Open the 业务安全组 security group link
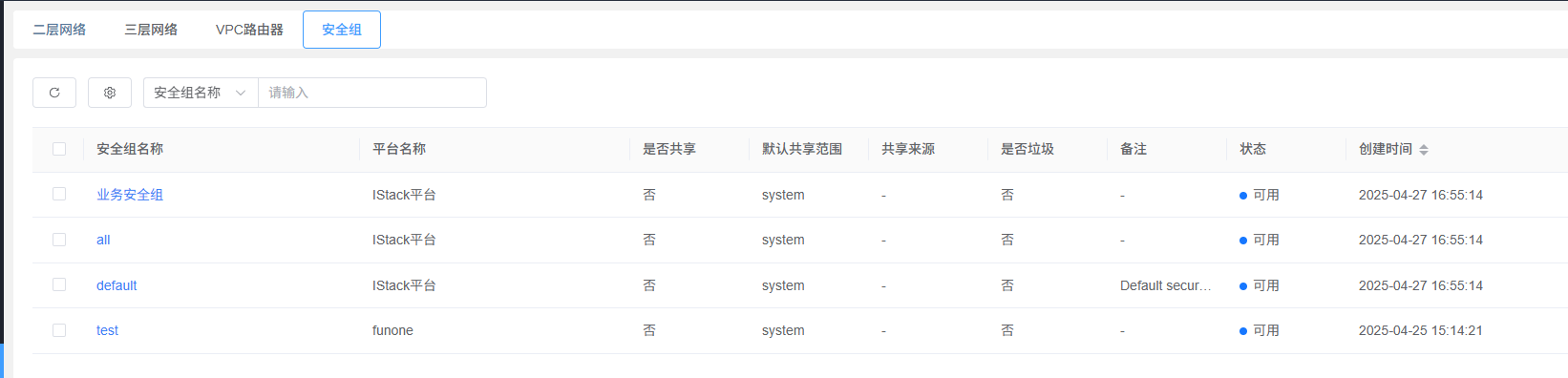This screenshot has height=378, width=1568. pos(130,195)
